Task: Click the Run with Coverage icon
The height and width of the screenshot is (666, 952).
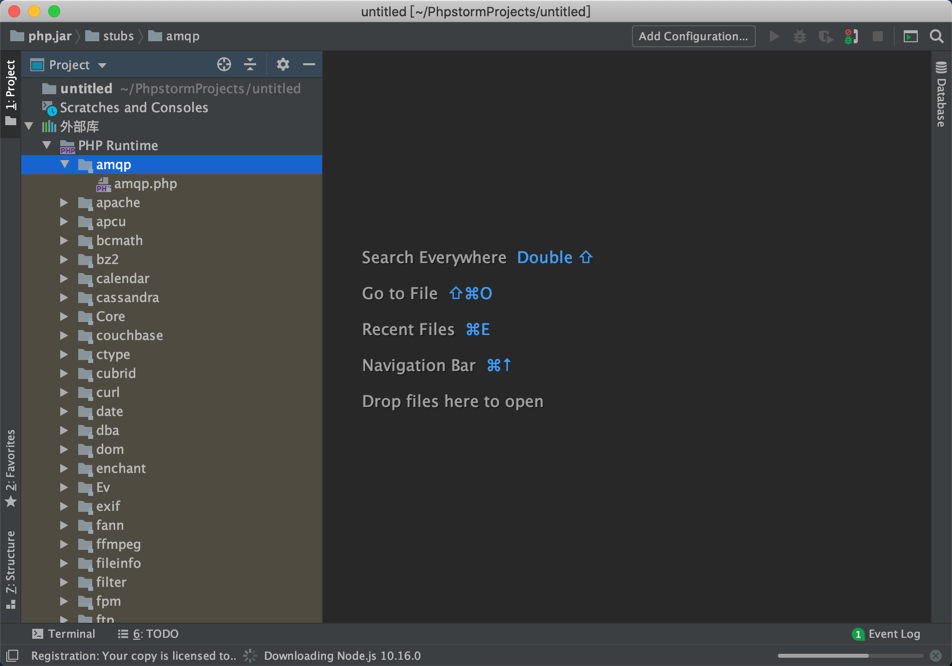Action: coord(824,36)
